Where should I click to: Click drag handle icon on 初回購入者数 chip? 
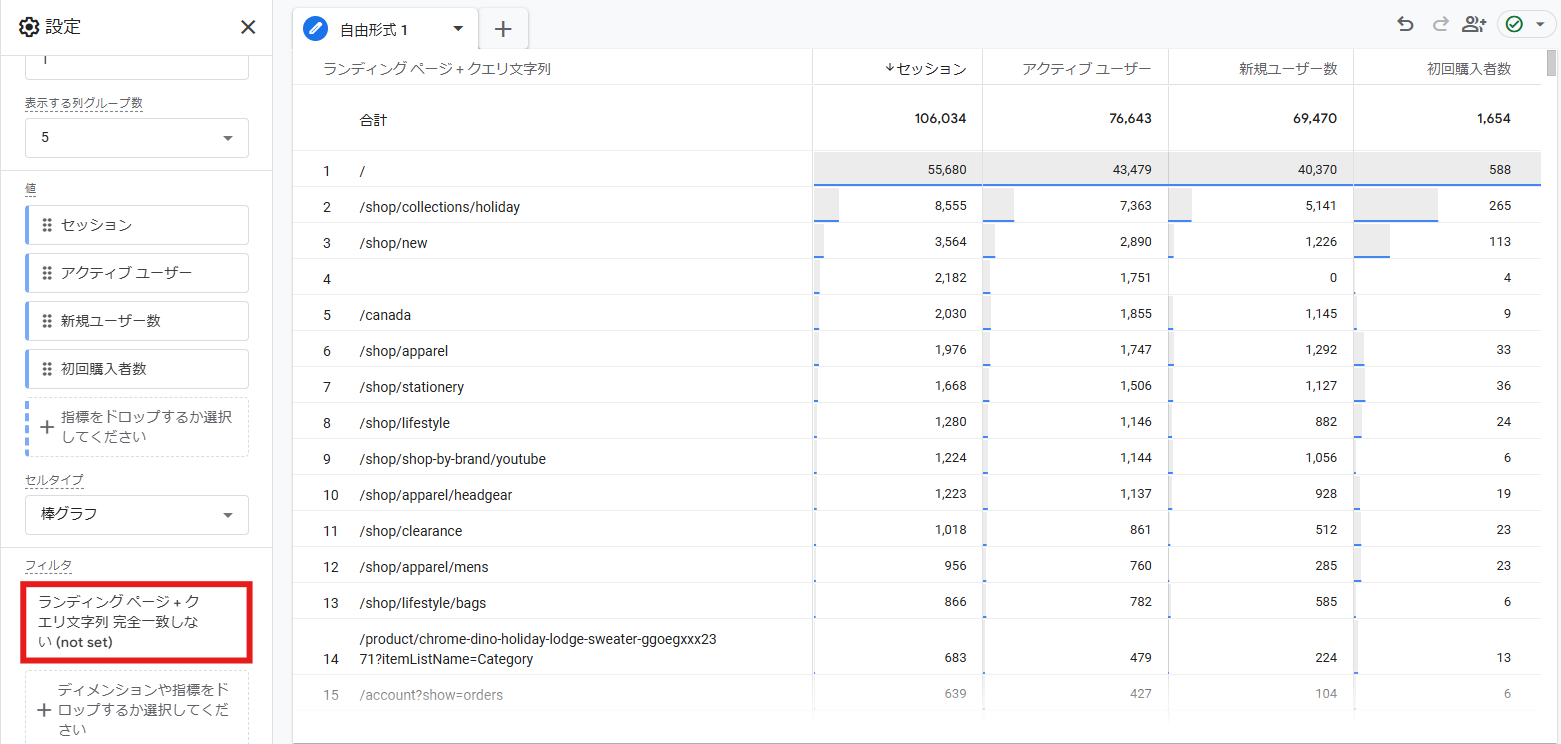coord(47,369)
